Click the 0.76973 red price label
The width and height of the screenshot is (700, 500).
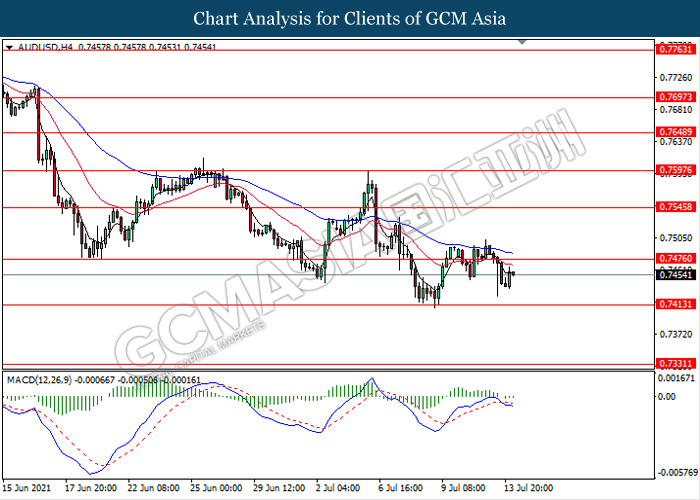pos(676,97)
